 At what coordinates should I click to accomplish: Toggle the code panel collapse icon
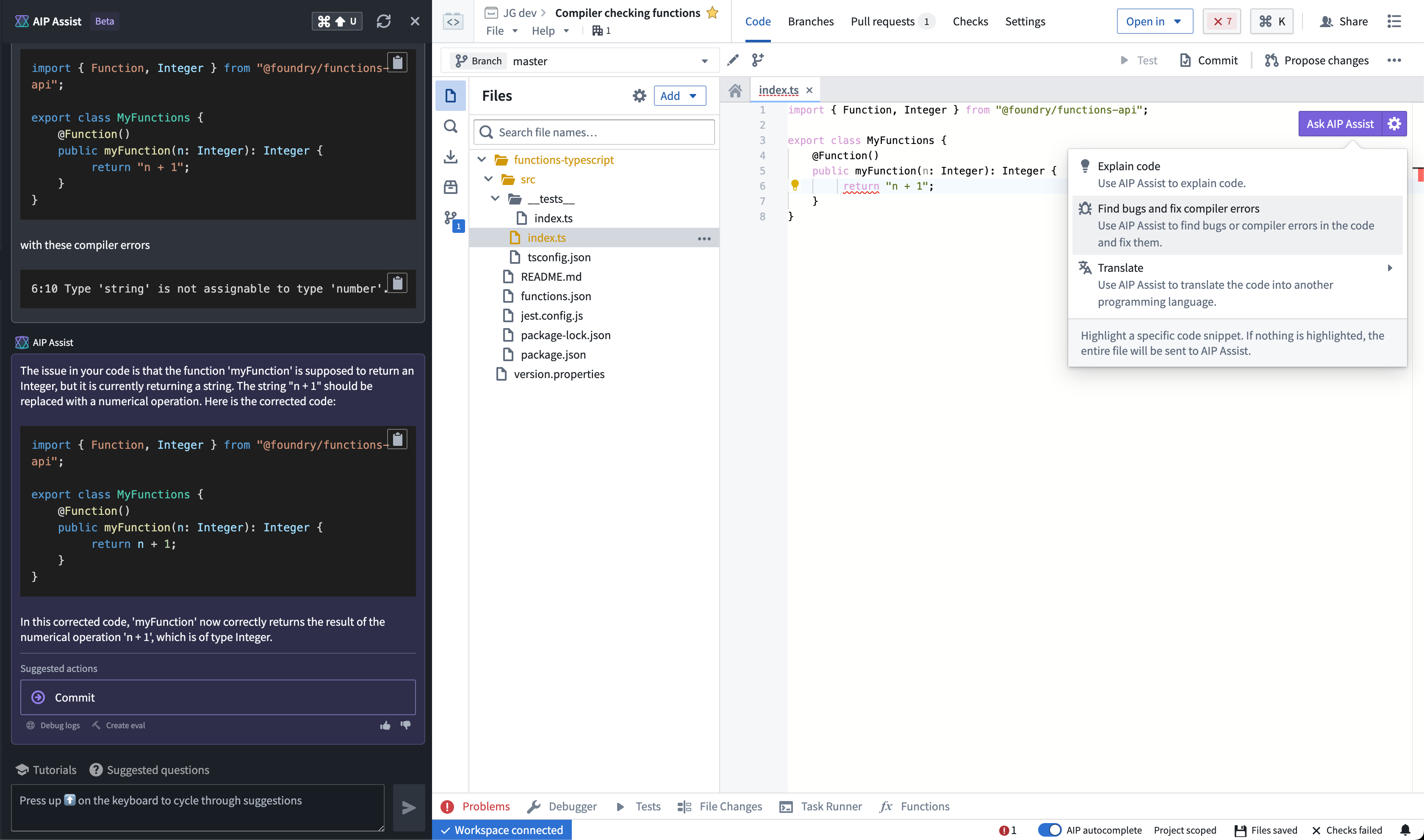[x=453, y=22]
